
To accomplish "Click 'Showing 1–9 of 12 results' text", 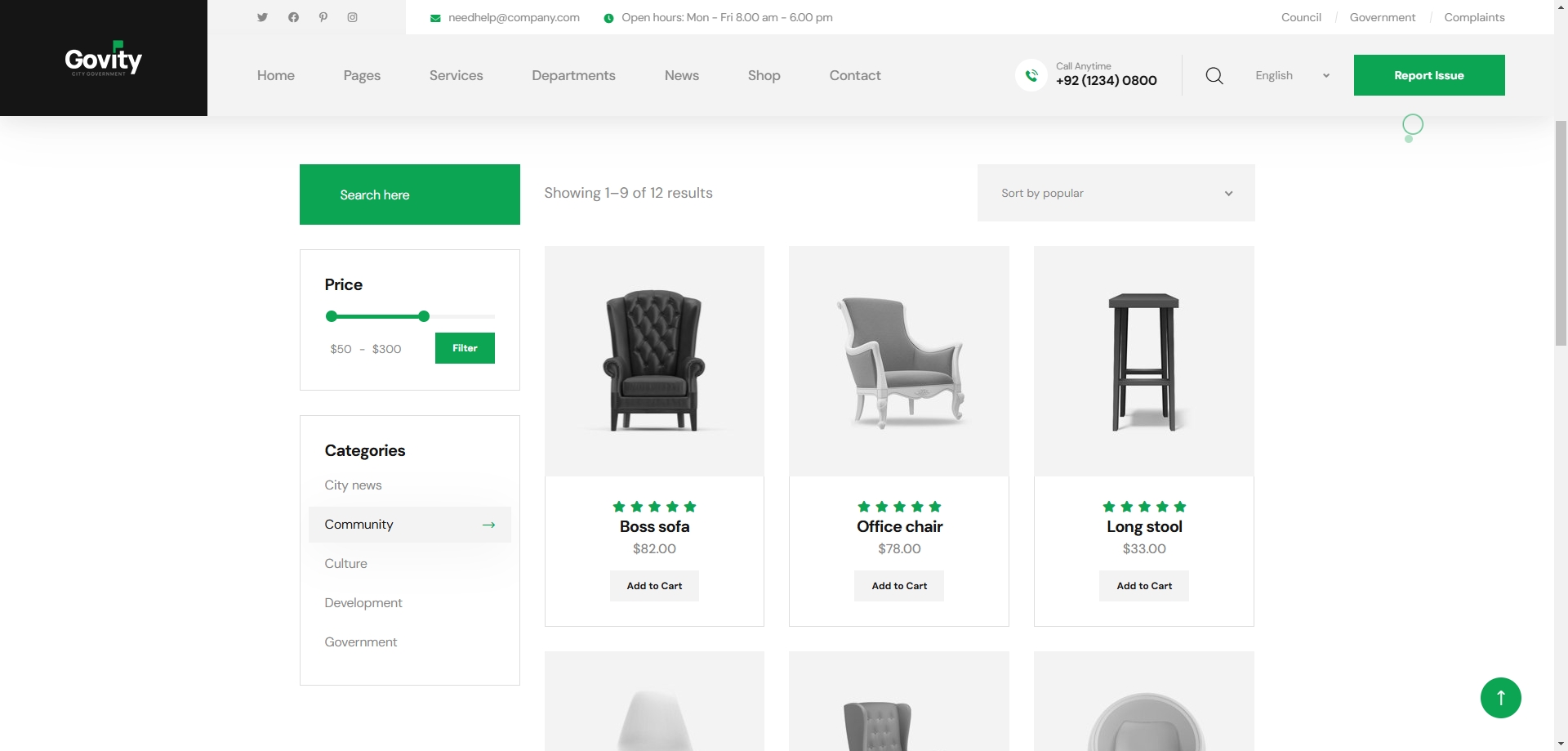I will coord(628,193).
